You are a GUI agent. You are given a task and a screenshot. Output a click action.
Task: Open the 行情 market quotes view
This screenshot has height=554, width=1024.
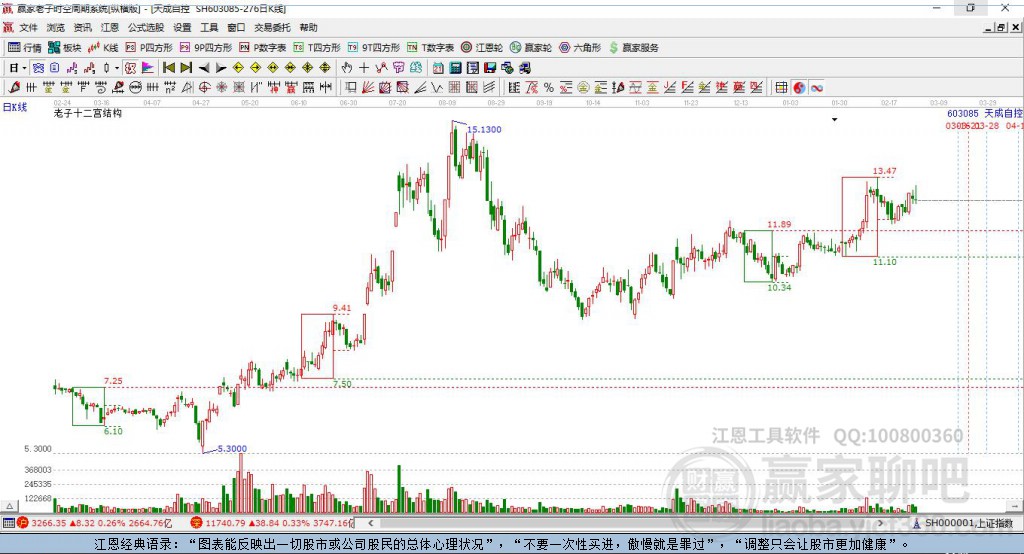pyautogui.click(x=24, y=48)
